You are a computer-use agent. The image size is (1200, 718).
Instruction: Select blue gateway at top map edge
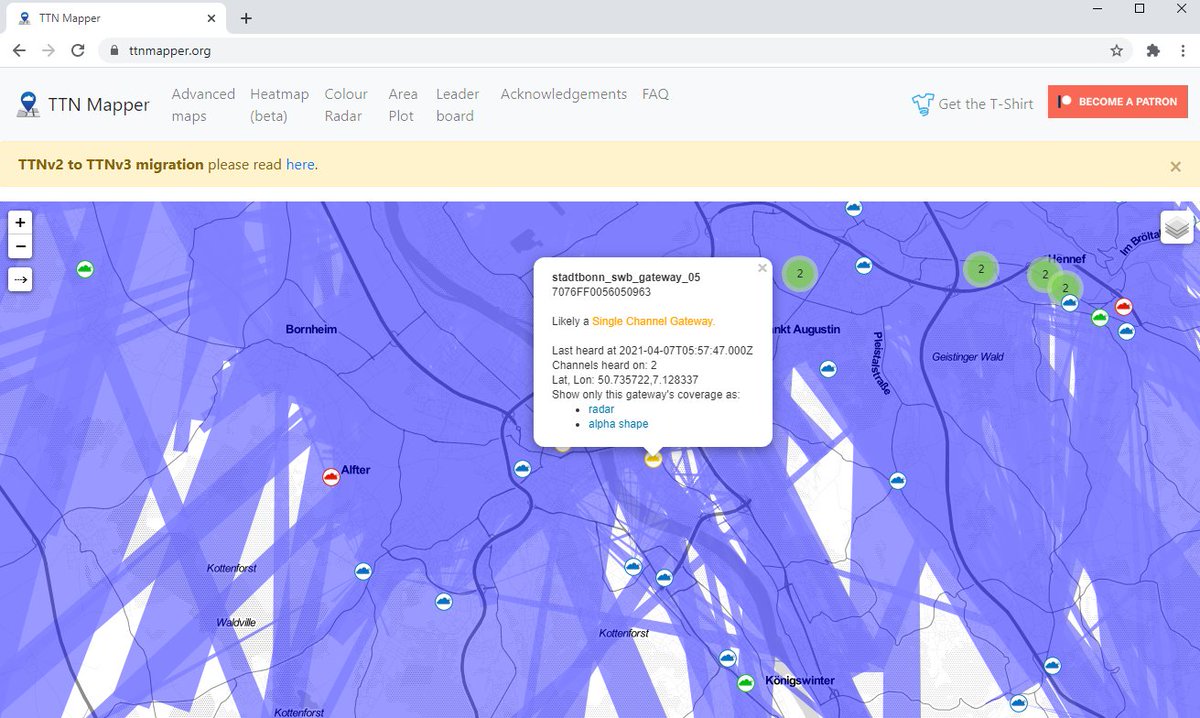[x=853, y=208]
